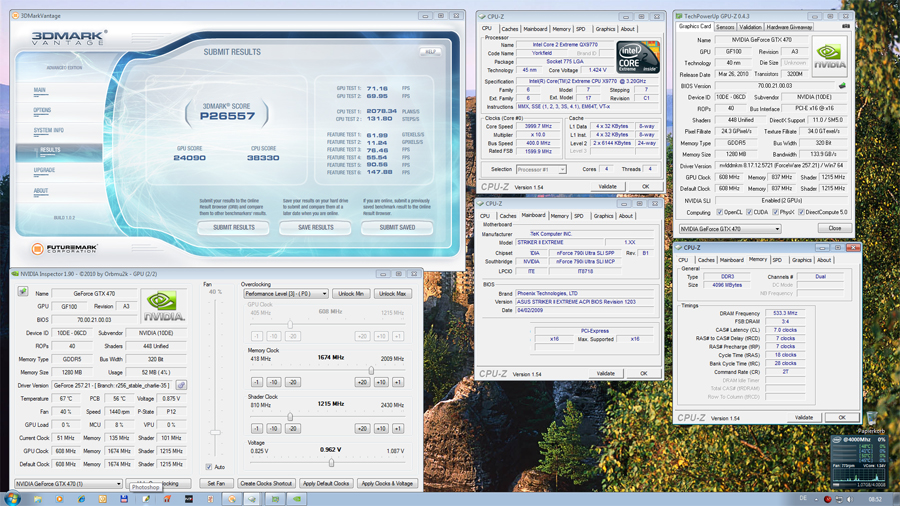Open the volume speaker tray icon
Screen dimensions: 900x506
point(850,499)
